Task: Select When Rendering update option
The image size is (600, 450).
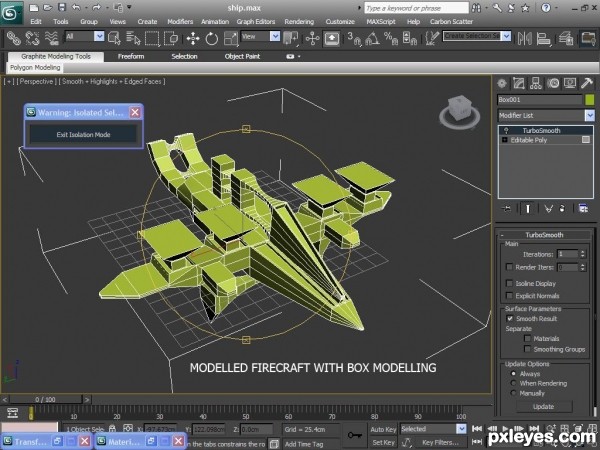Action: pos(514,383)
